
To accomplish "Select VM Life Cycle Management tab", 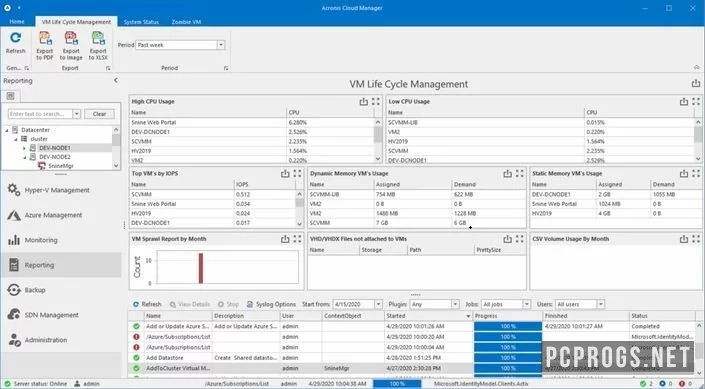I will [x=76, y=22].
